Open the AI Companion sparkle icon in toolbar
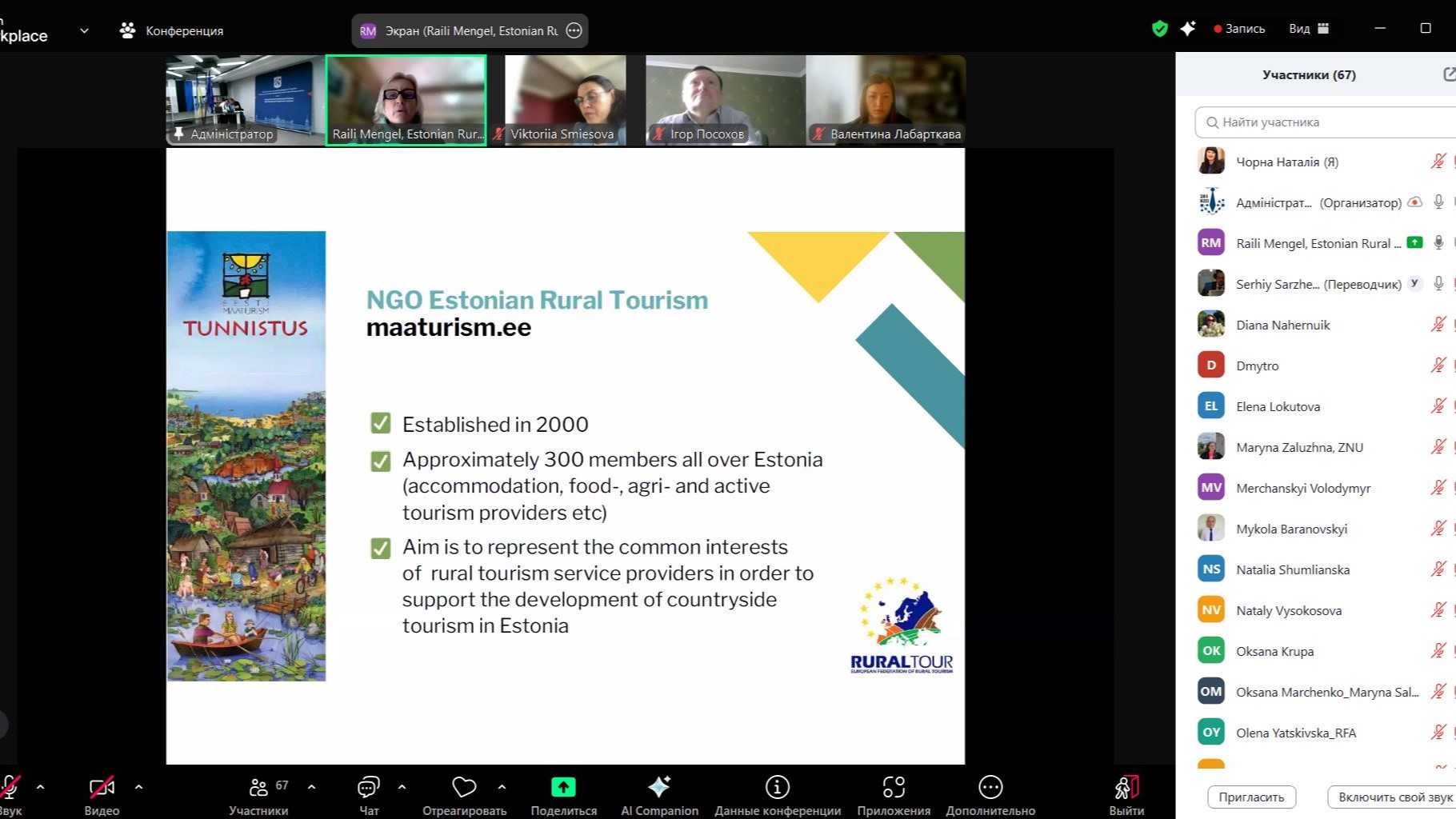This screenshot has width=1456, height=819. point(659,788)
